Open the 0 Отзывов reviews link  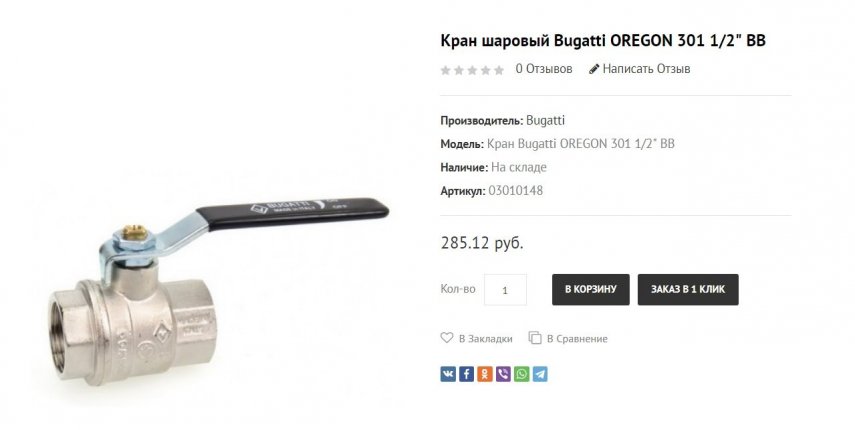click(544, 69)
